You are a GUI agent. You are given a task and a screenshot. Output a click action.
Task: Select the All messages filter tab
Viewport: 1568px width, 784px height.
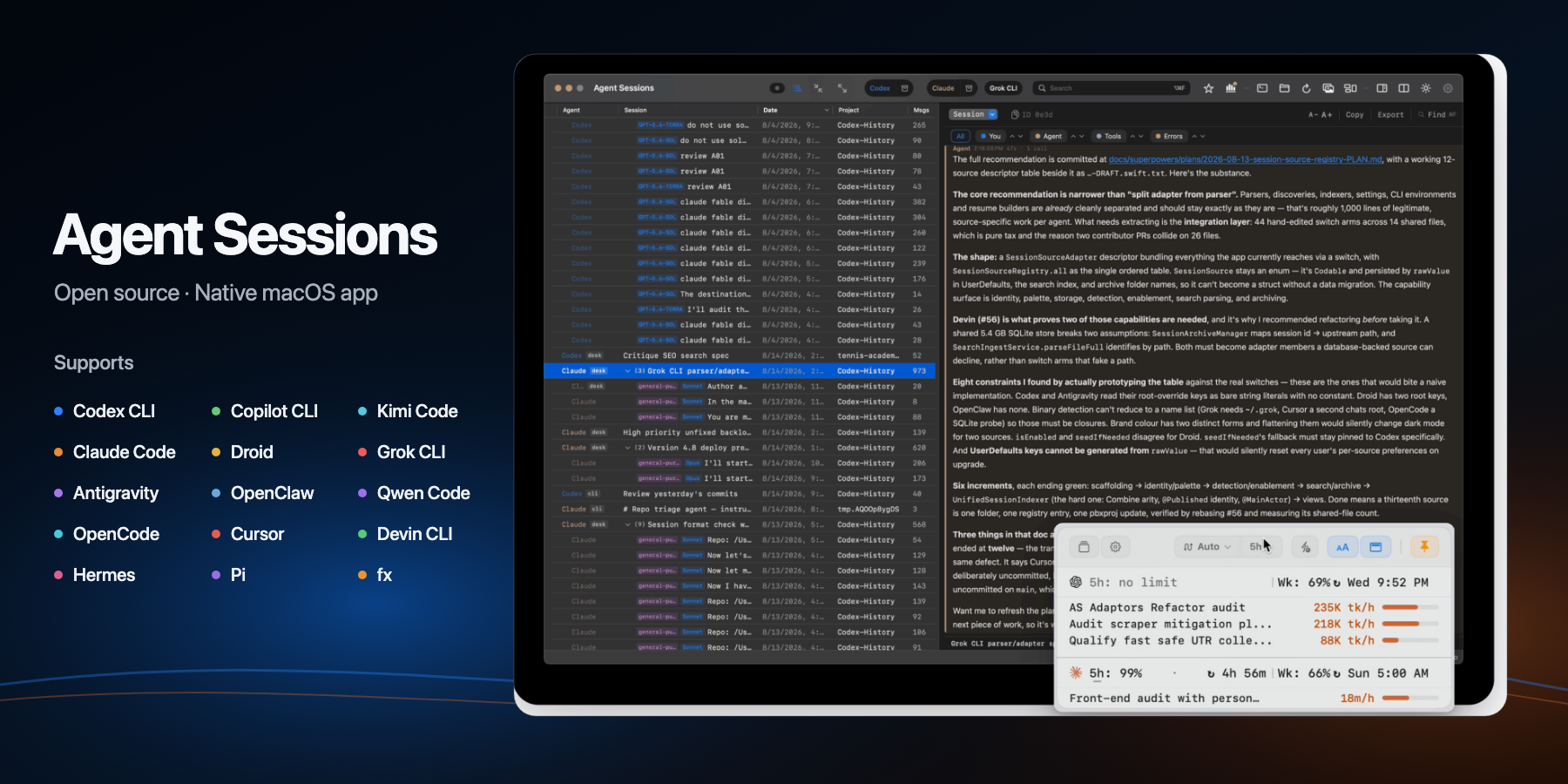[961, 136]
